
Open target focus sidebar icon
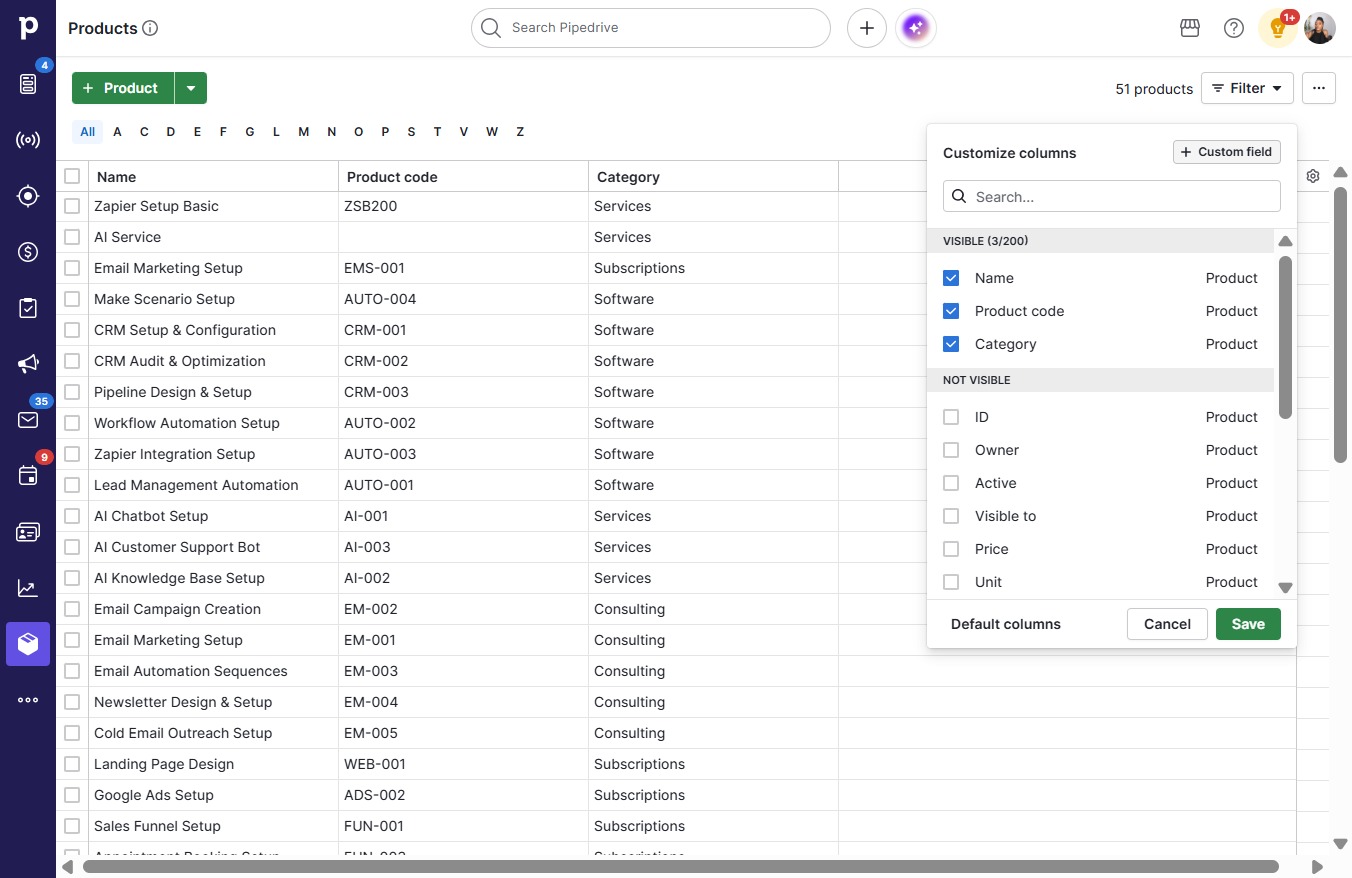pyautogui.click(x=28, y=196)
